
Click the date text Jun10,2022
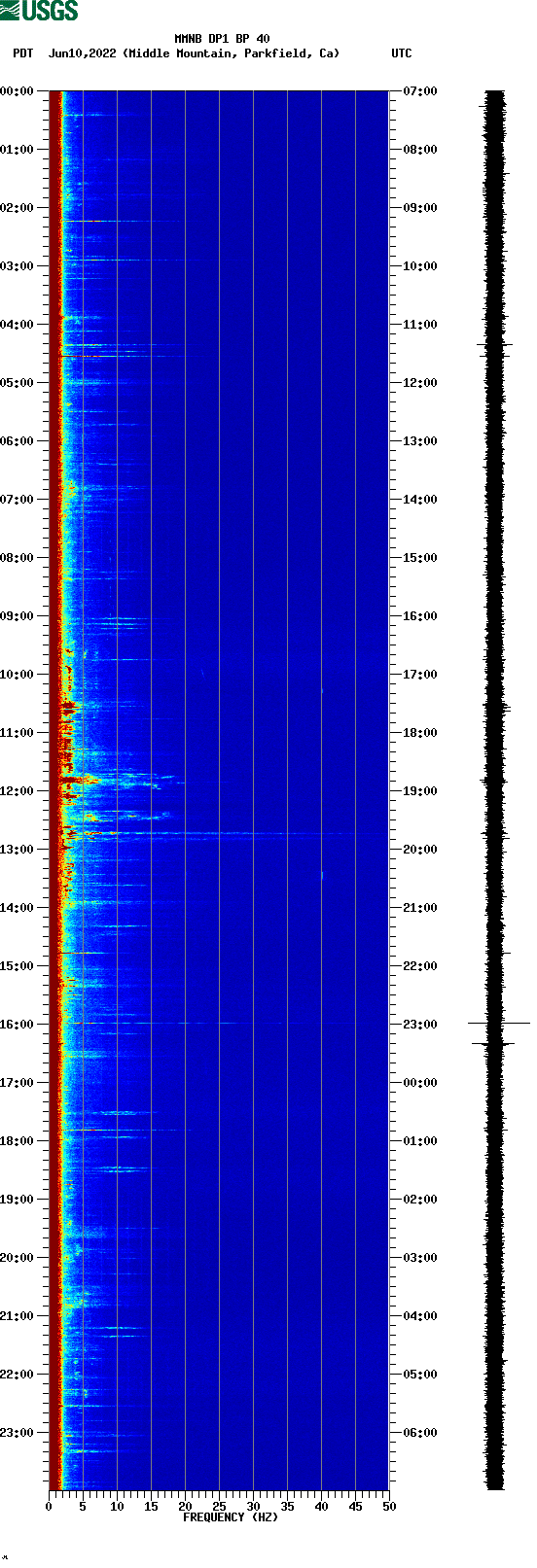click(82, 53)
